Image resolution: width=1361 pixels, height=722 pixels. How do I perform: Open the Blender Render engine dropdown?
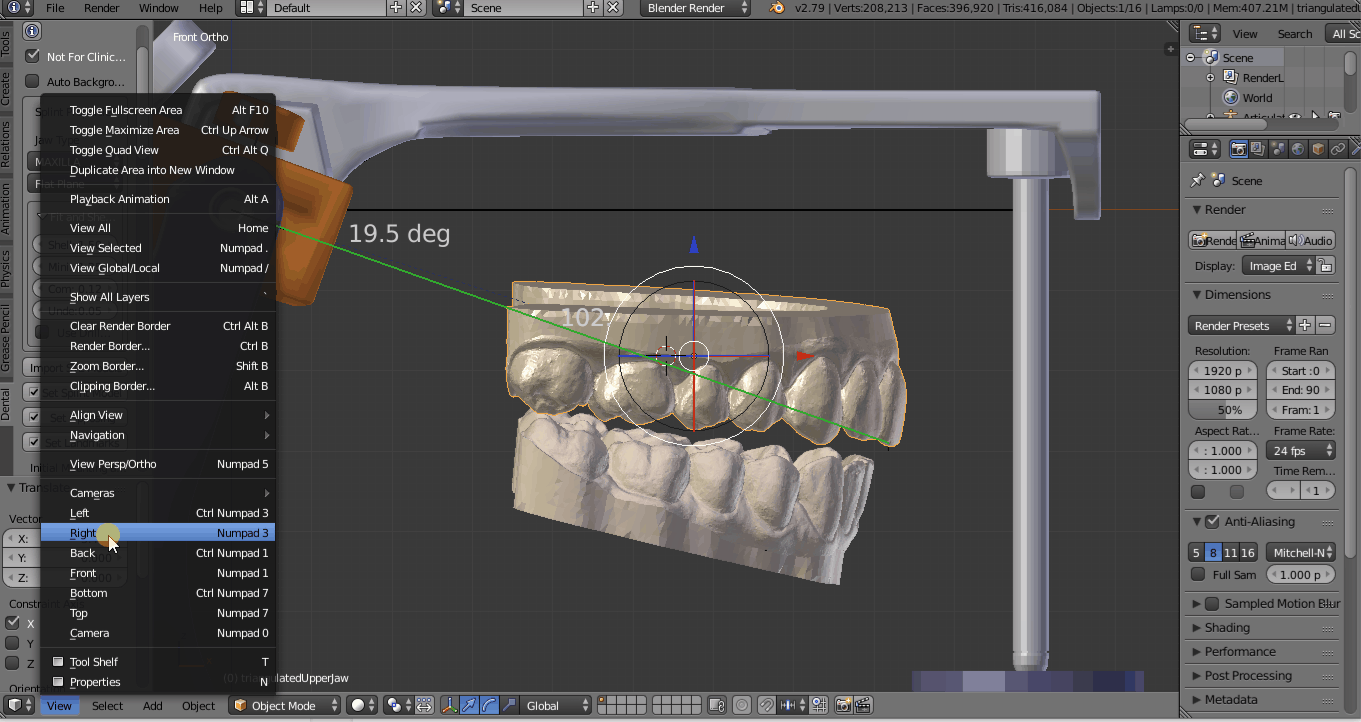tap(697, 7)
